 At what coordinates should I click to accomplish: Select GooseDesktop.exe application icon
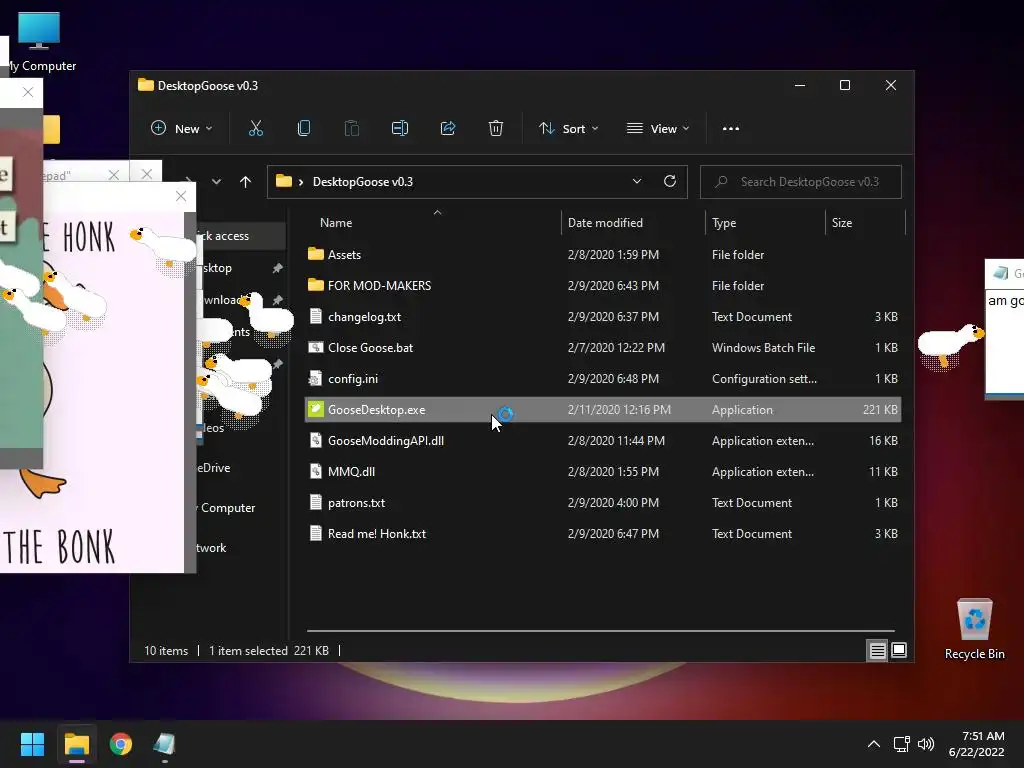[x=316, y=409]
